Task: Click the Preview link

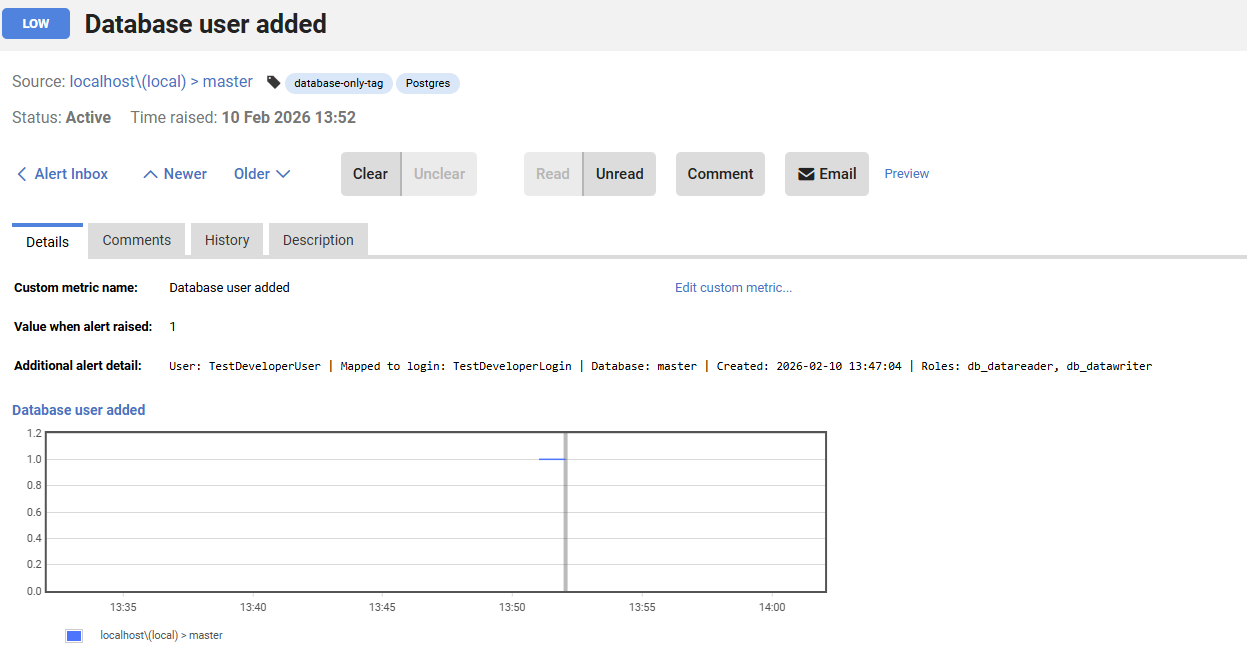Action: tap(905, 173)
